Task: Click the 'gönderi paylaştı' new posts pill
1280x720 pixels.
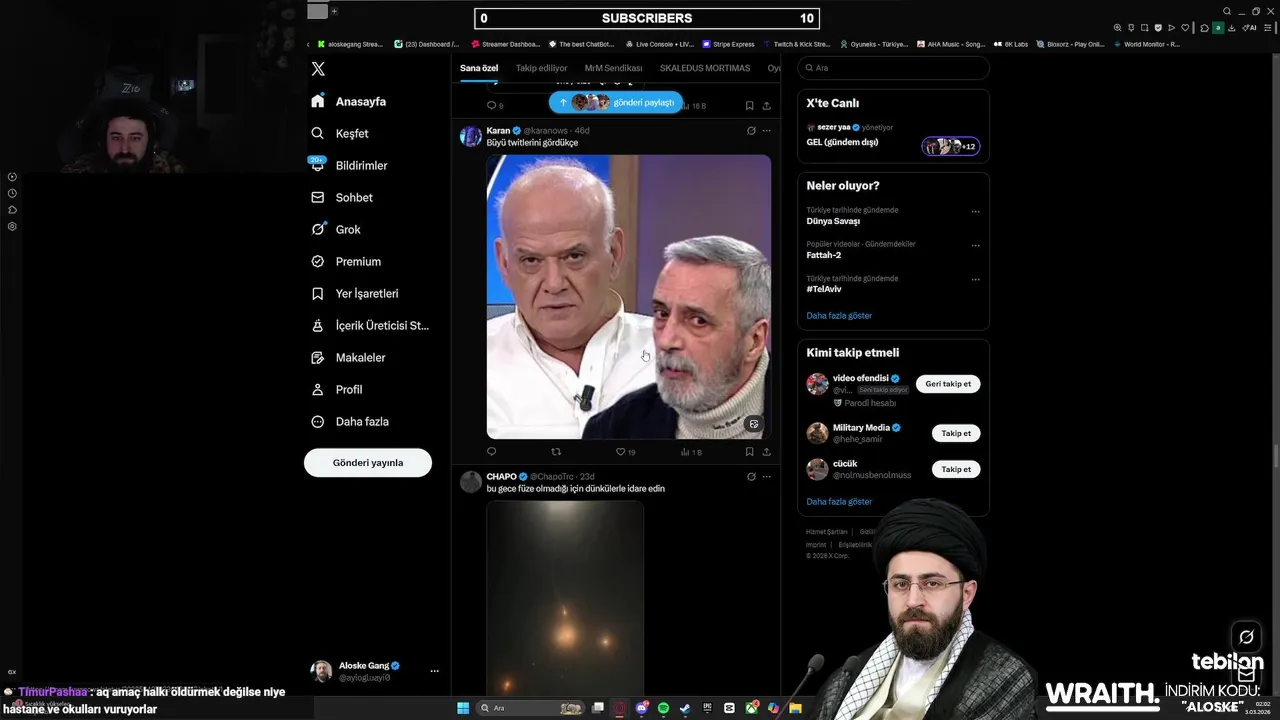Action: [616, 102]
